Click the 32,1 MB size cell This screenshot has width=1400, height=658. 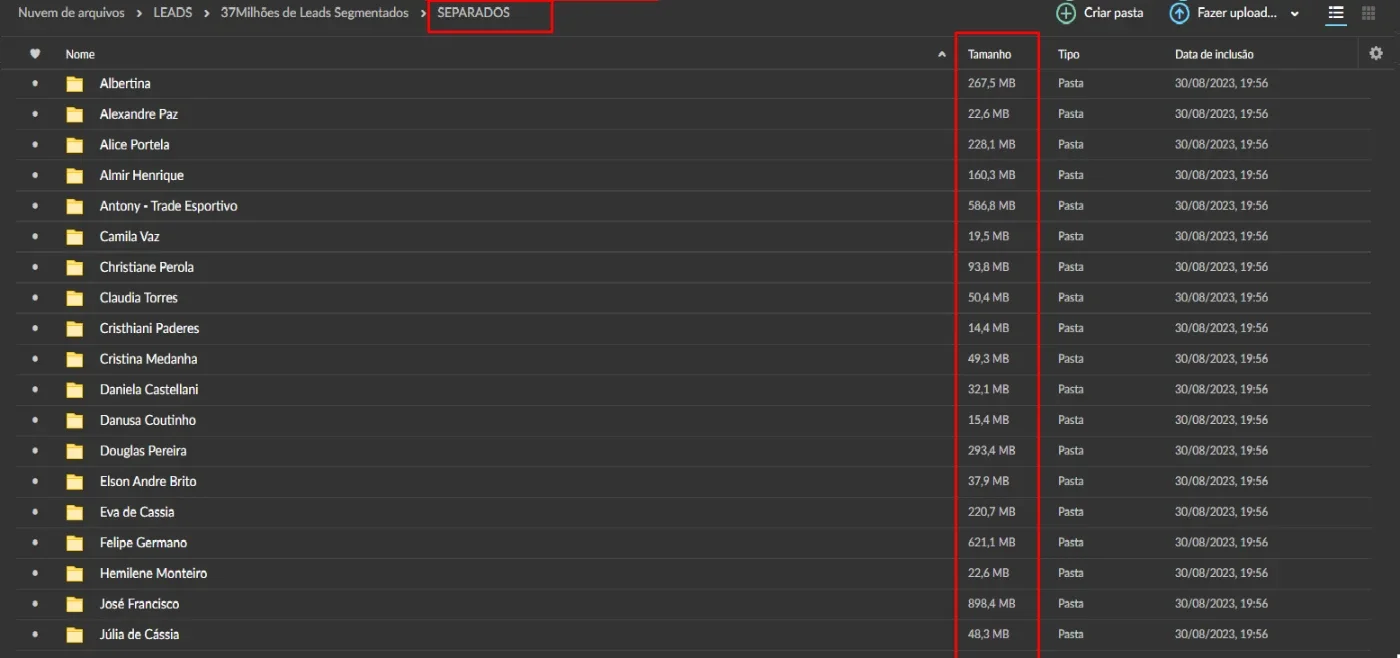coord(989,389)
